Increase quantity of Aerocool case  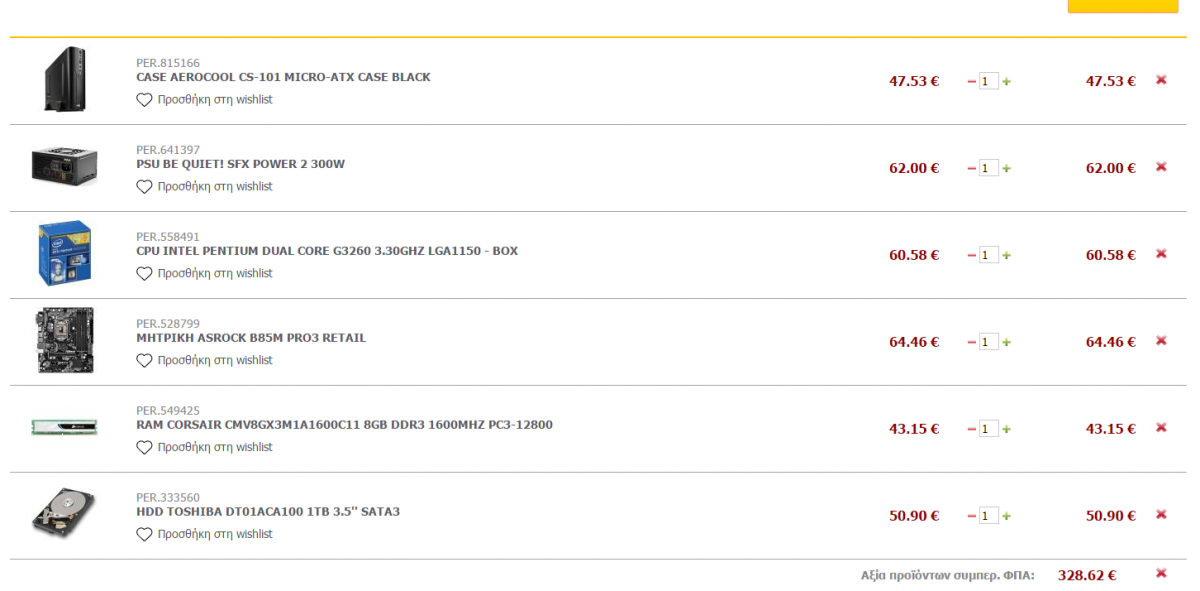[x=1006, y=82]
